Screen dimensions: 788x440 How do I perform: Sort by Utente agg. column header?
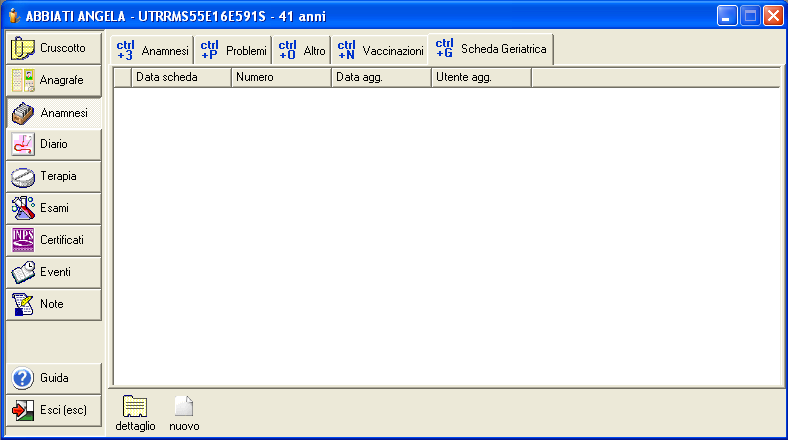coord(480,77)
